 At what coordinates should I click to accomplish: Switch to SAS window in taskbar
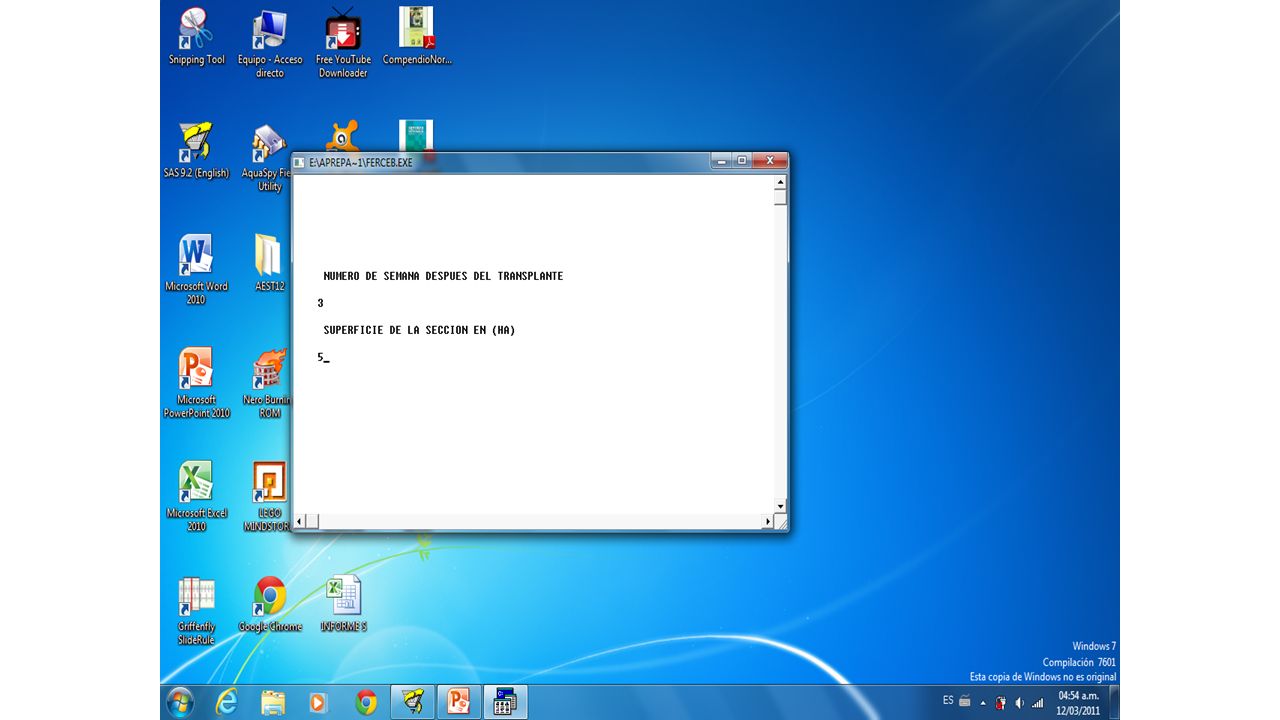[412, 703]
